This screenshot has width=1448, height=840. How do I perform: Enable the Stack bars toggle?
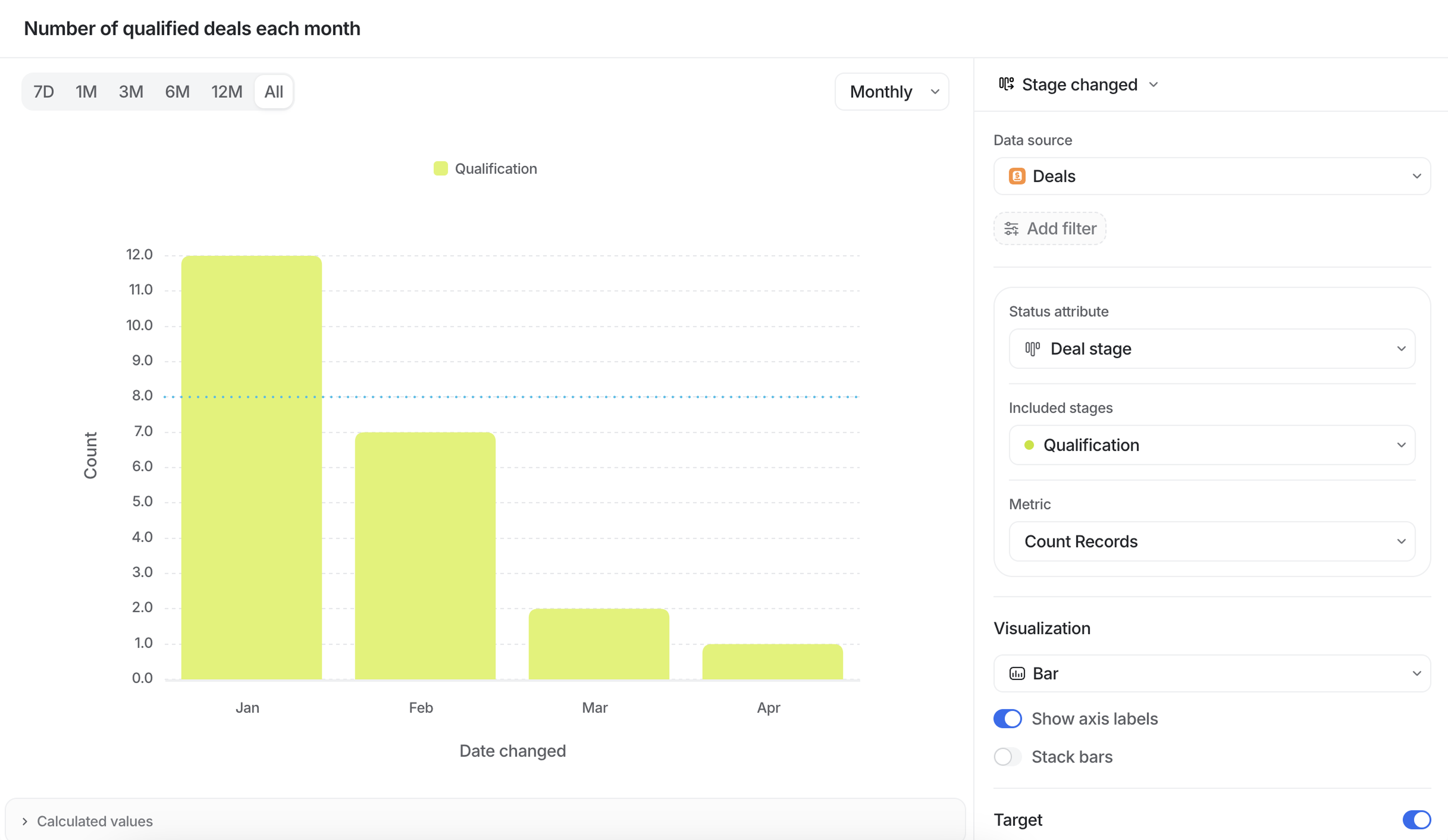pos(1007,757)
